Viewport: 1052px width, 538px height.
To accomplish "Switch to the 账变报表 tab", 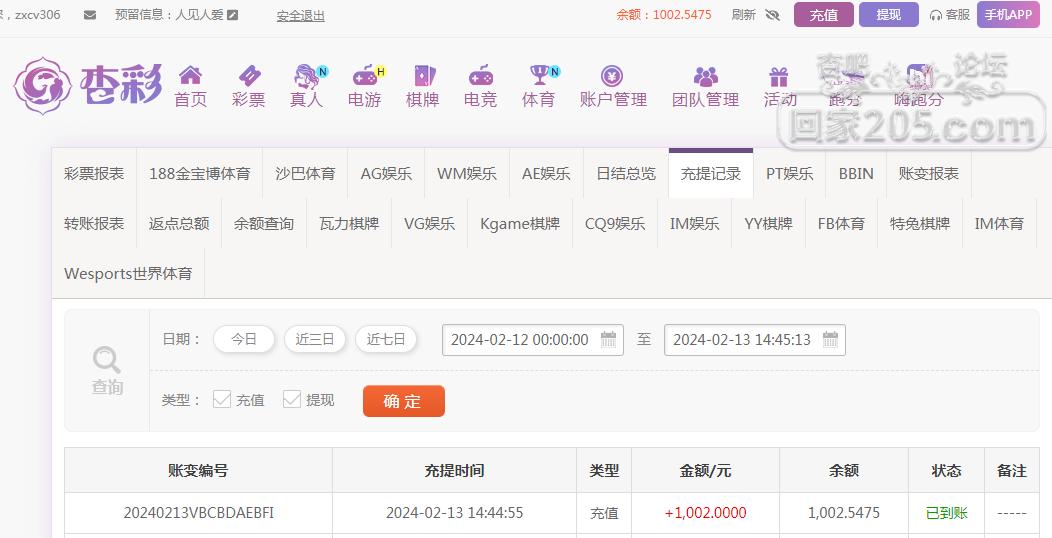I will [929, 174].
